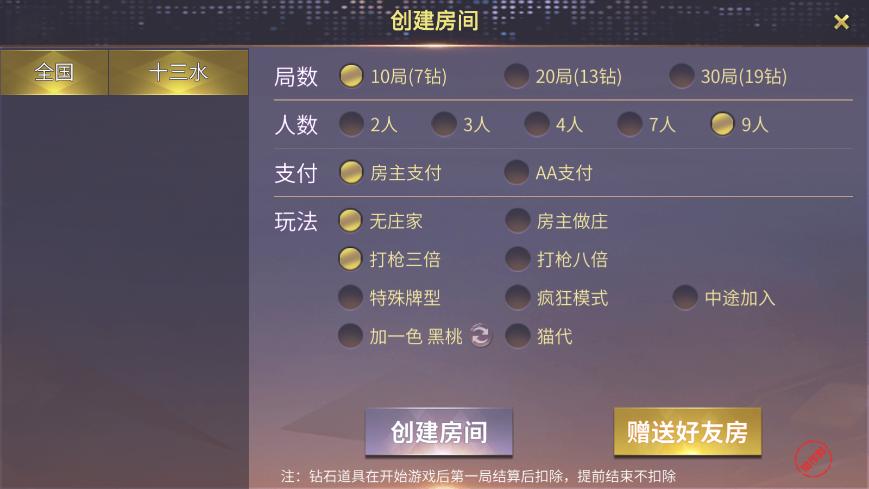Switch to the 全国 tab

point(54,72)
